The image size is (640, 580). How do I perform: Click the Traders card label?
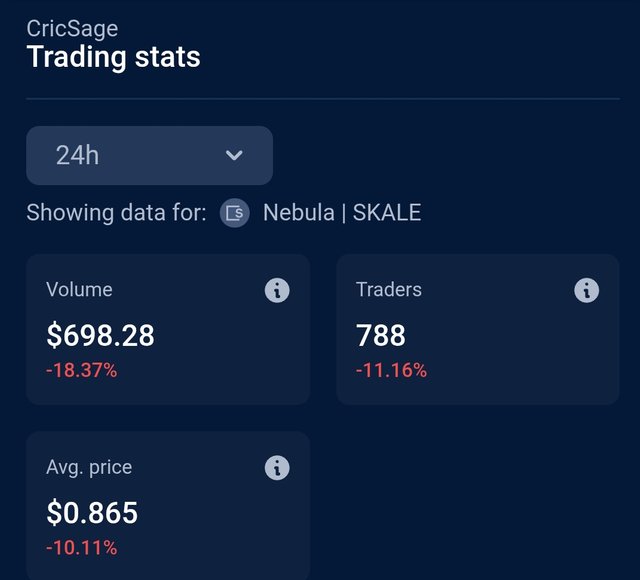(x=389, y=289)
